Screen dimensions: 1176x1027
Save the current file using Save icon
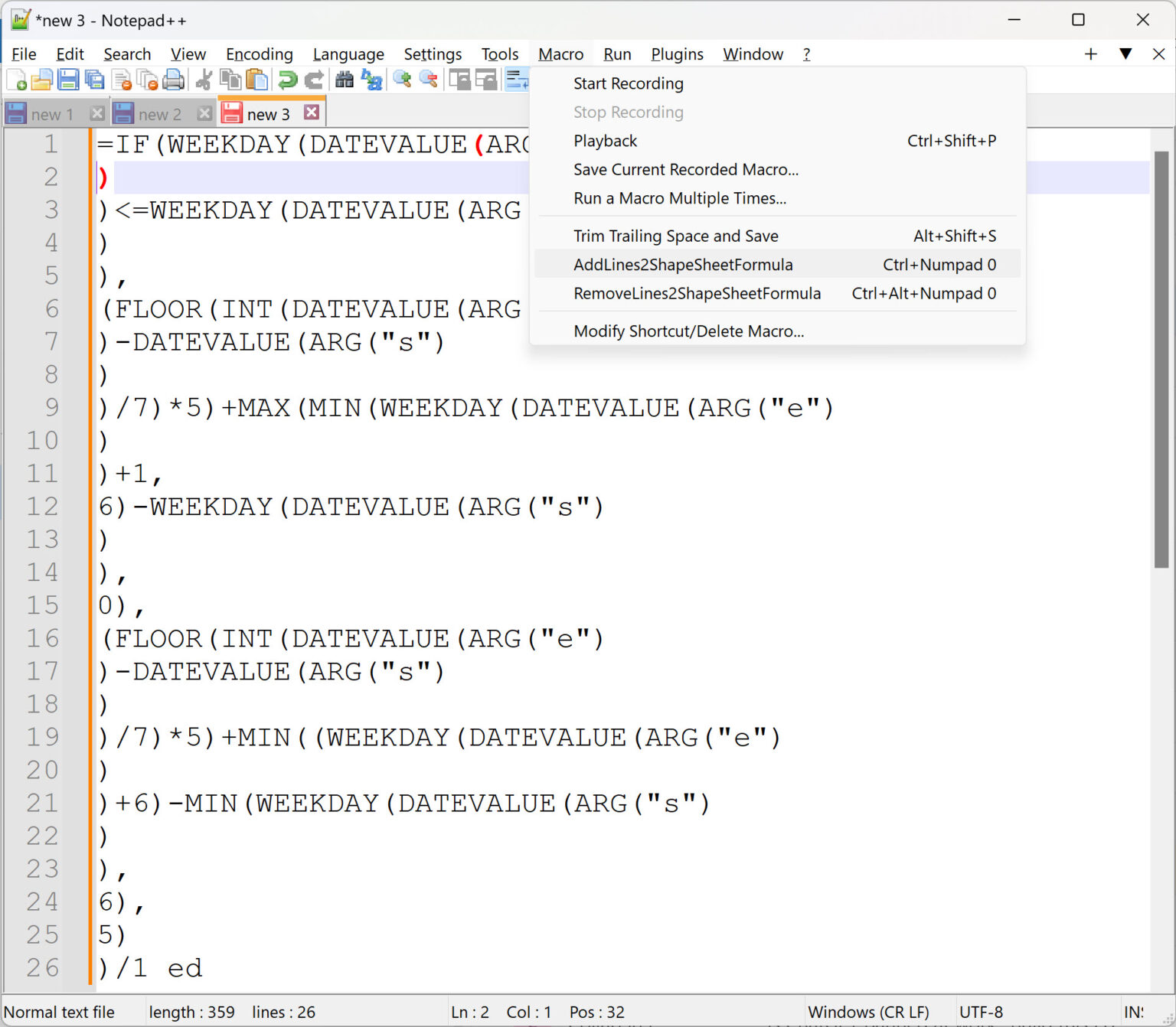(x=67, y=79)
